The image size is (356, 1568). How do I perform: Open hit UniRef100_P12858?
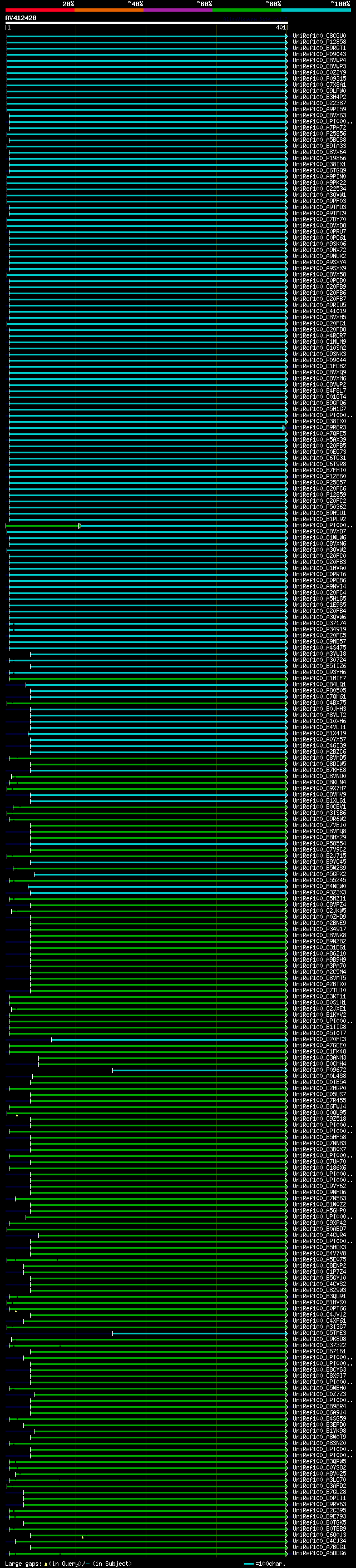point(319,42)
